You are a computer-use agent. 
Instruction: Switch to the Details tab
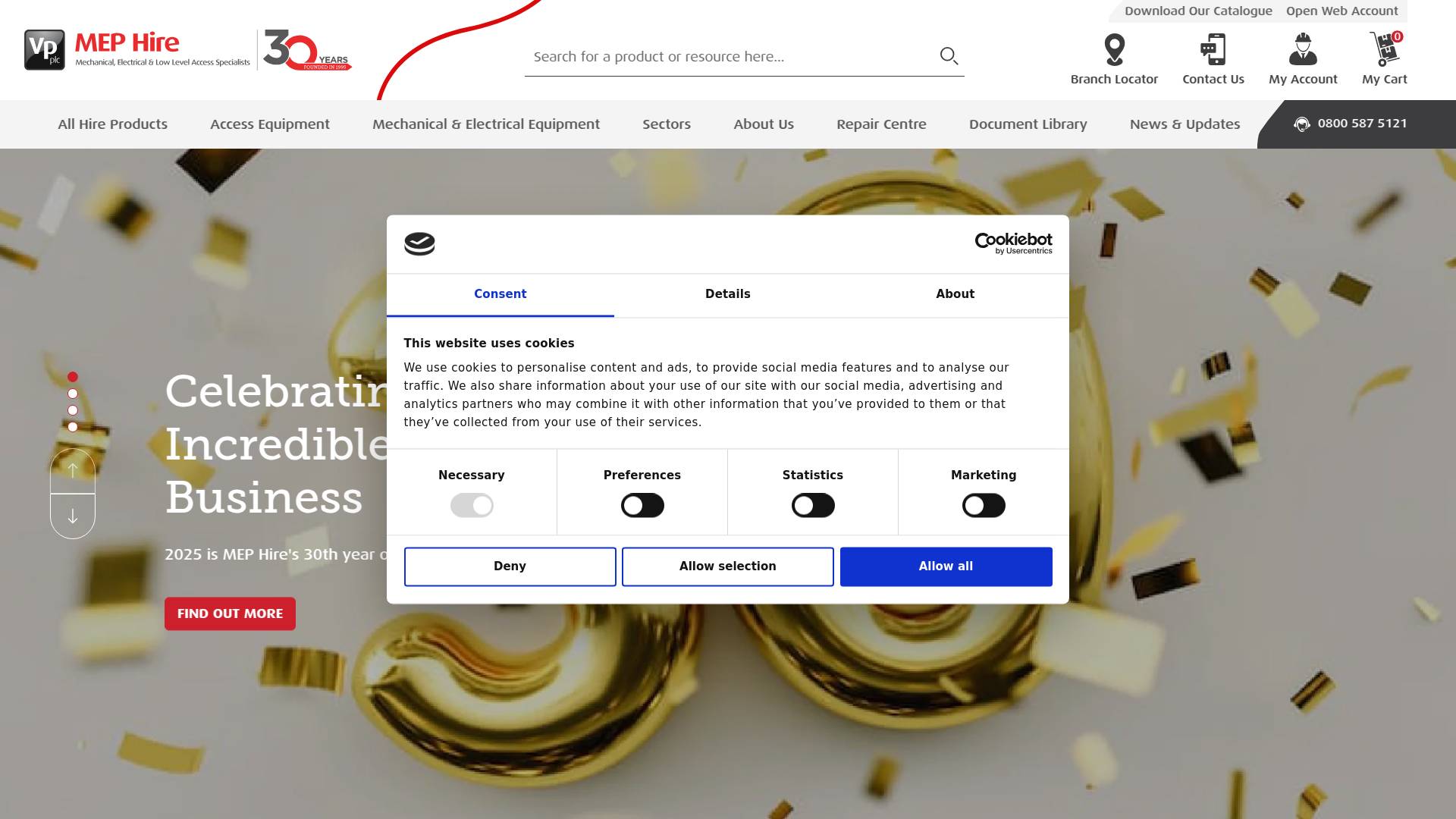pos(727,294)
